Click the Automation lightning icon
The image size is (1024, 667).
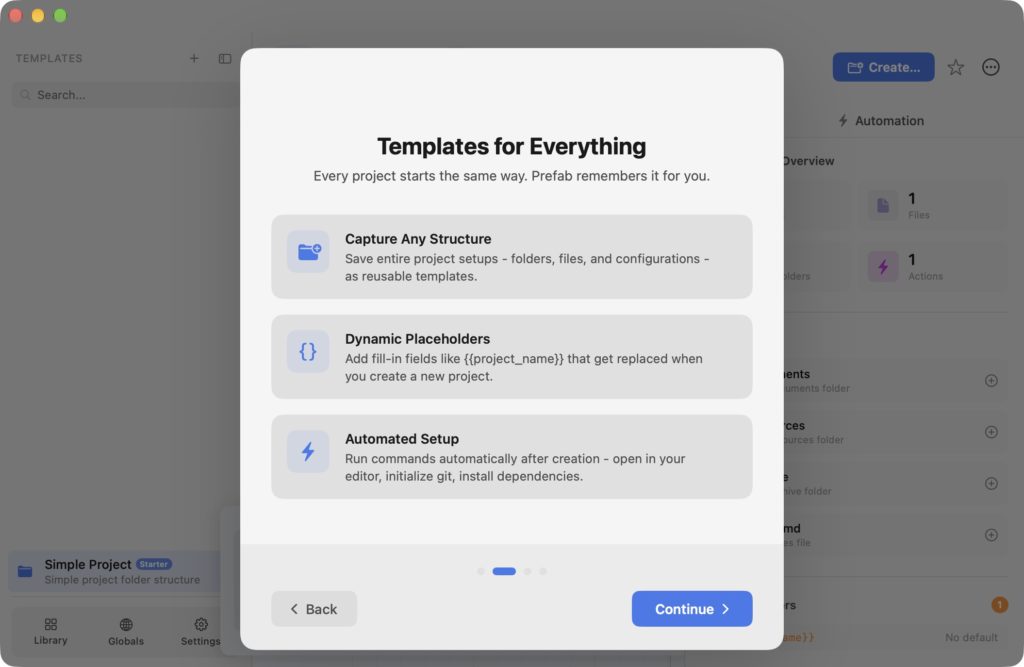843,121
